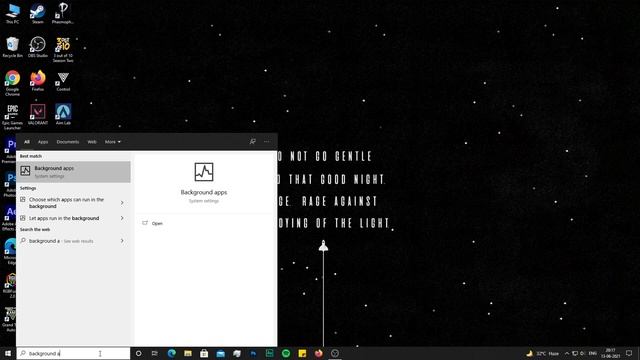Open the notification action center
Viewport: 640px width, 360px height.
(629, 353)
